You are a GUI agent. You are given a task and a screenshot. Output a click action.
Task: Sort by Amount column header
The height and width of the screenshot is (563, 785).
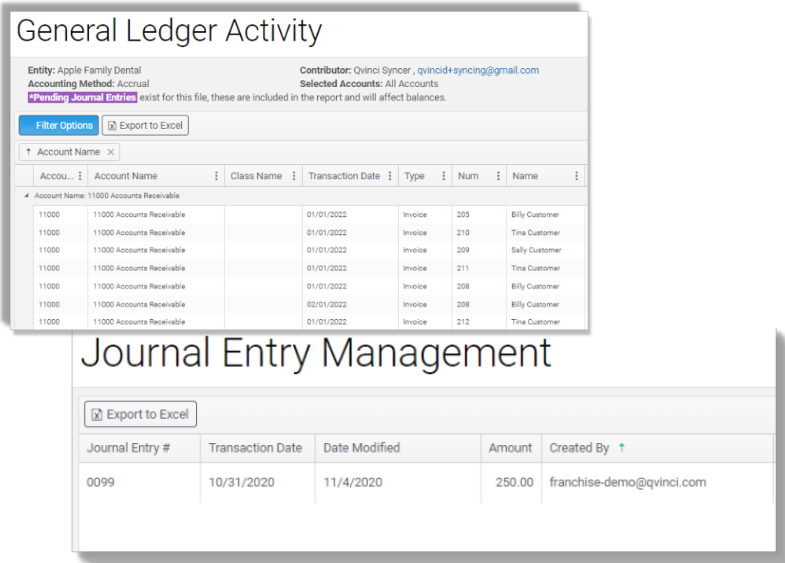[x=510, y=448]
